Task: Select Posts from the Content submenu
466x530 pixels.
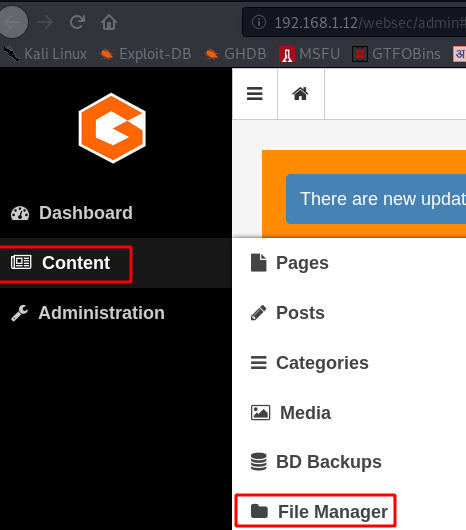Action: (x=288, y=313)
